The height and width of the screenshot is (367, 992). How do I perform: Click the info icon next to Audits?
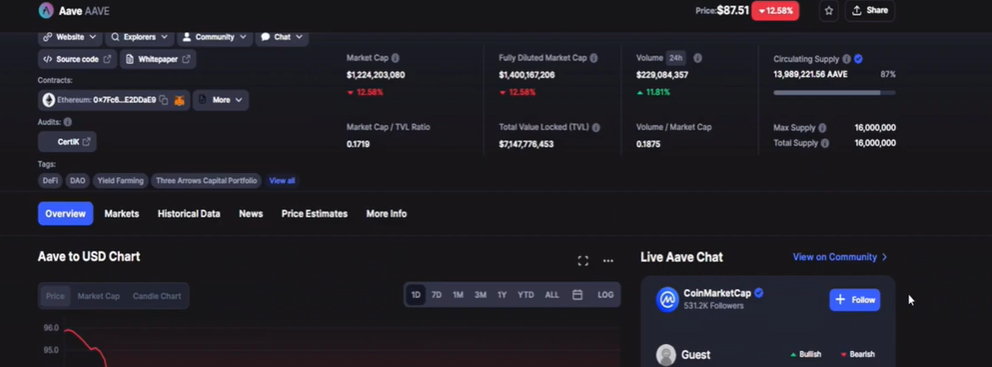pyautogui.click(x=68, y=122)
